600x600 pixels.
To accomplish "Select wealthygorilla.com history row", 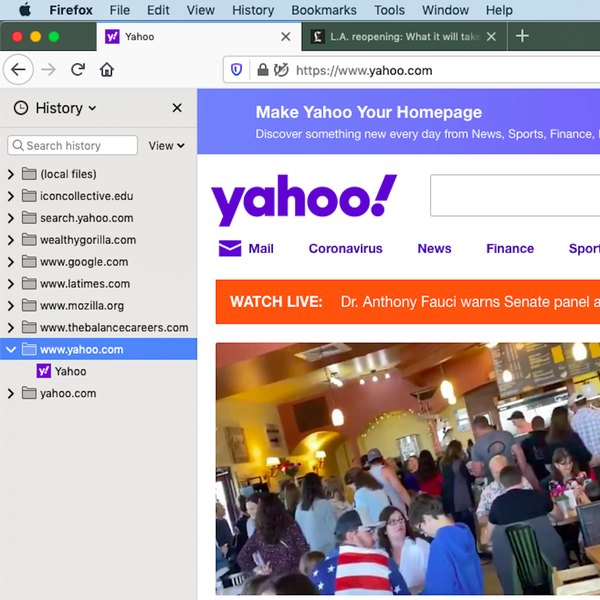I will (98, 240).
